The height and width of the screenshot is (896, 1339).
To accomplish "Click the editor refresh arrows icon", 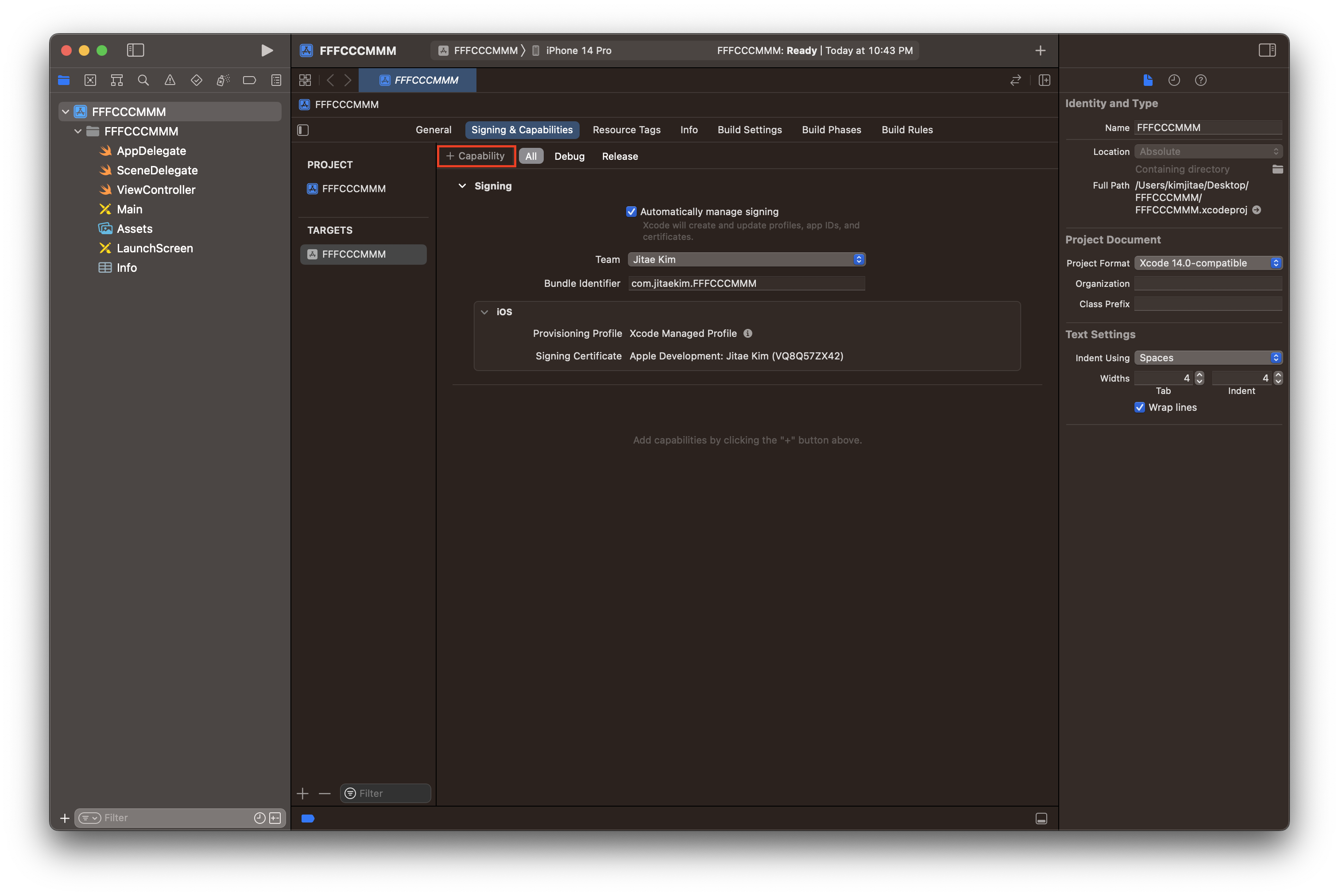I will click(1015, 80).
